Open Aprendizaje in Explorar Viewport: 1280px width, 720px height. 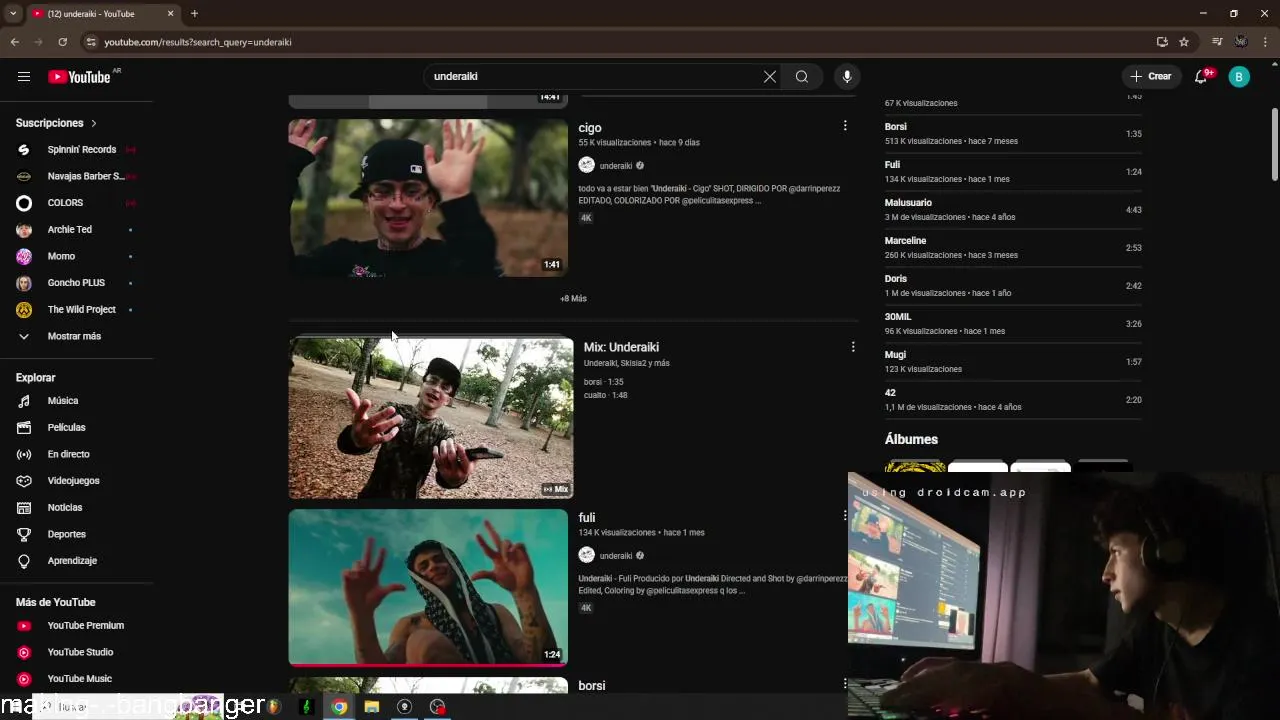tap(76, 561)
